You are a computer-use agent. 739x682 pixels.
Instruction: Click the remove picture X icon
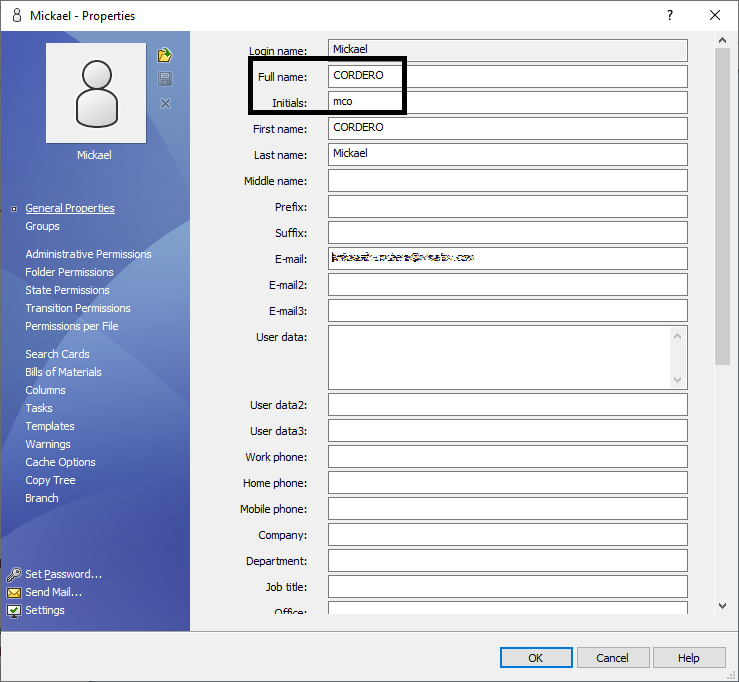click(x=165, y=104)
